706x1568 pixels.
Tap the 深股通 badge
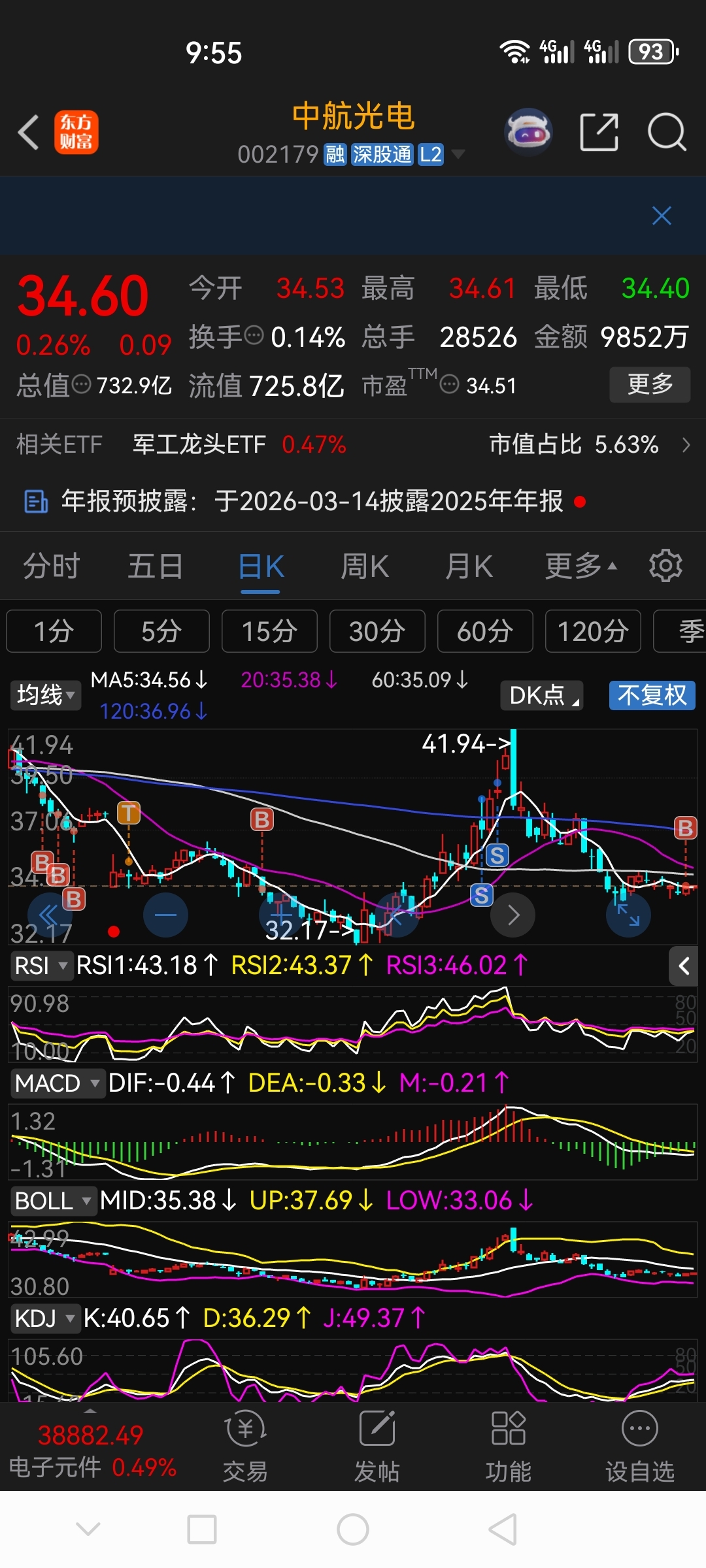click(382, 154)
